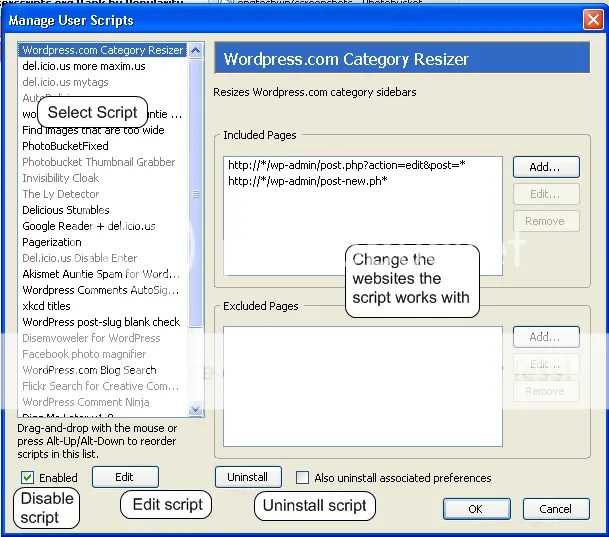Click the Edit button below script list
The width and height of the screenshot is (609, 537).
coord(125,477)
